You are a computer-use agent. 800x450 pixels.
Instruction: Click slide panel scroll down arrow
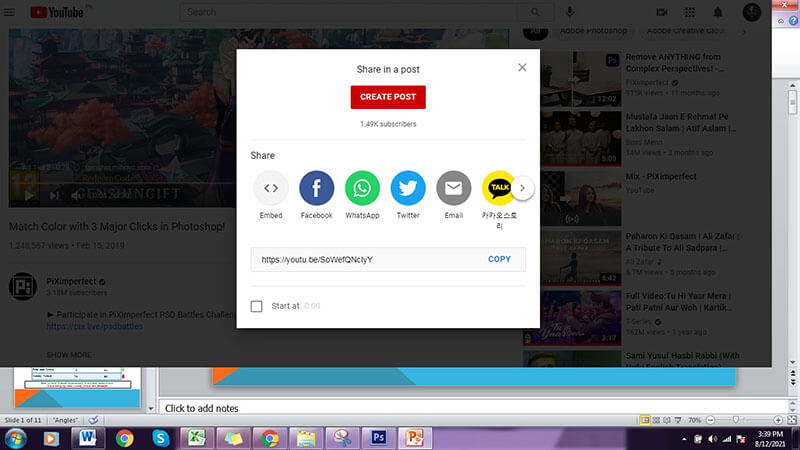coord(151,409)
